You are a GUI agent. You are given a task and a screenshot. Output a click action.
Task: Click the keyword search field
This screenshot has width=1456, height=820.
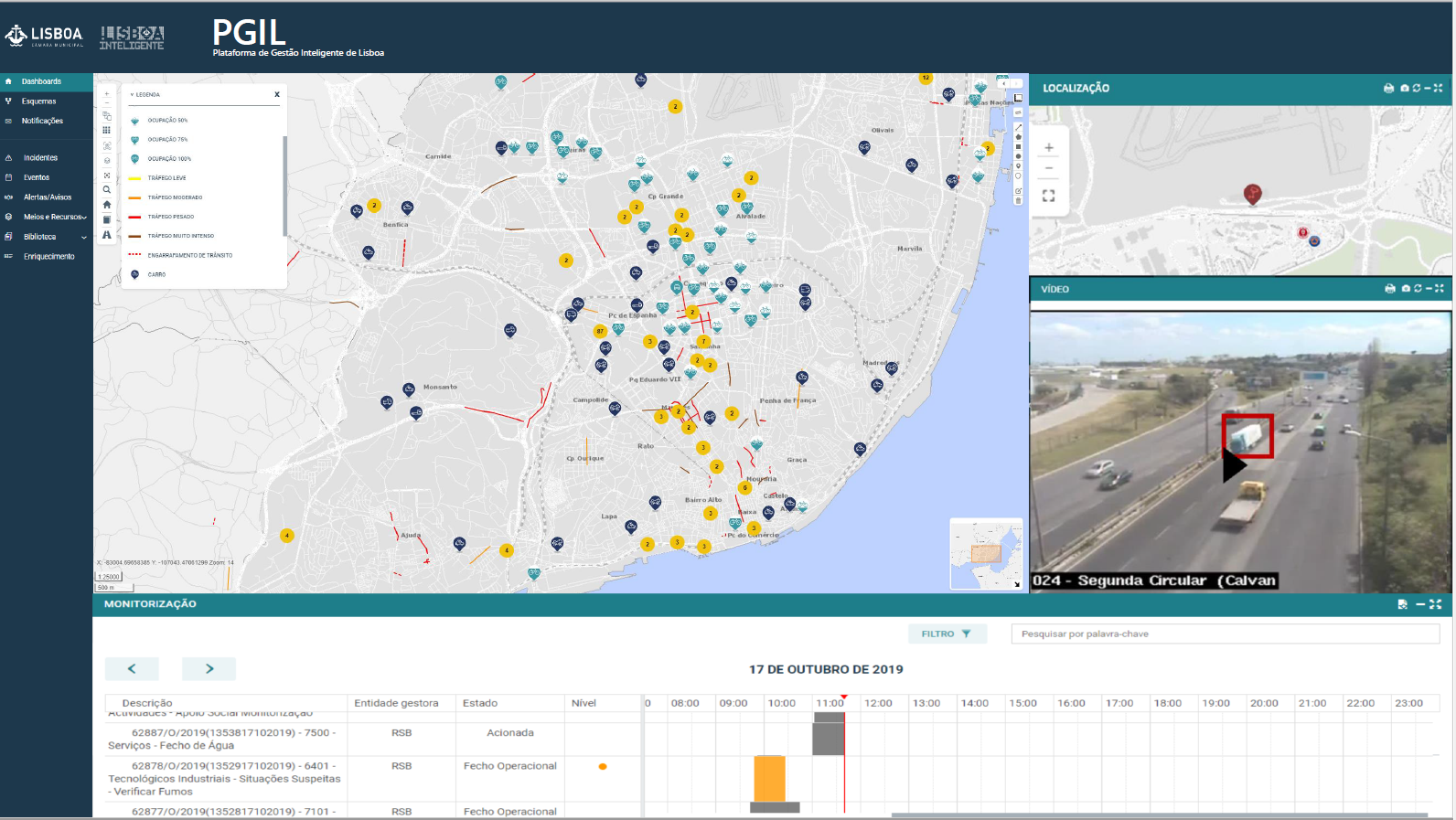pyautogui.click(x=1225, y=634)
